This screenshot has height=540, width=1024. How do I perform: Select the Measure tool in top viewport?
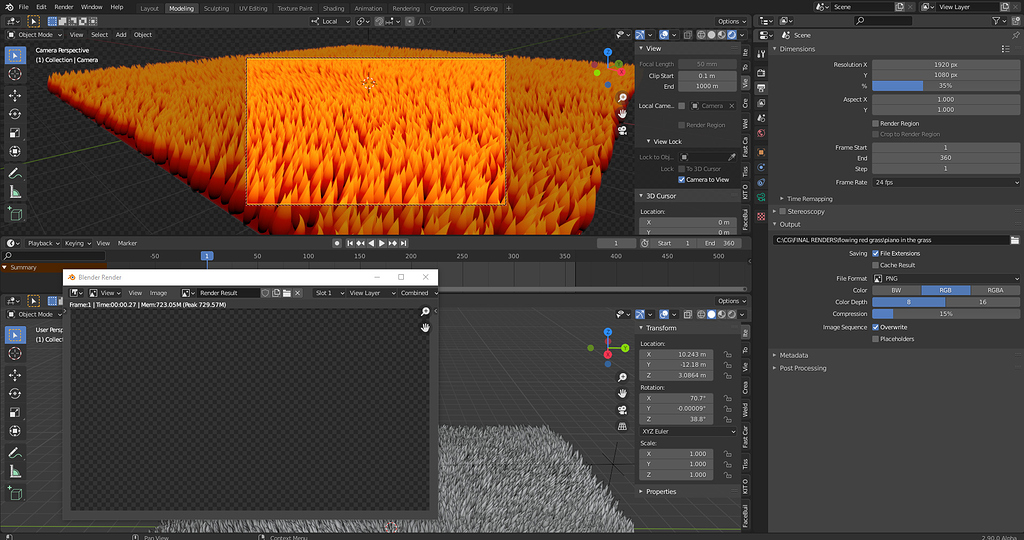pyautogui.click(x=15, y=192)
